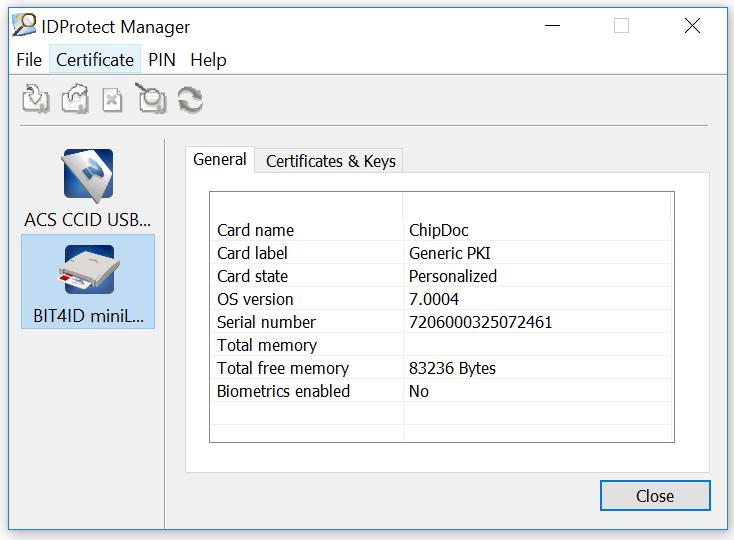Click the 83236 Bytes value

pyautogui.click(x=452, y=368)
